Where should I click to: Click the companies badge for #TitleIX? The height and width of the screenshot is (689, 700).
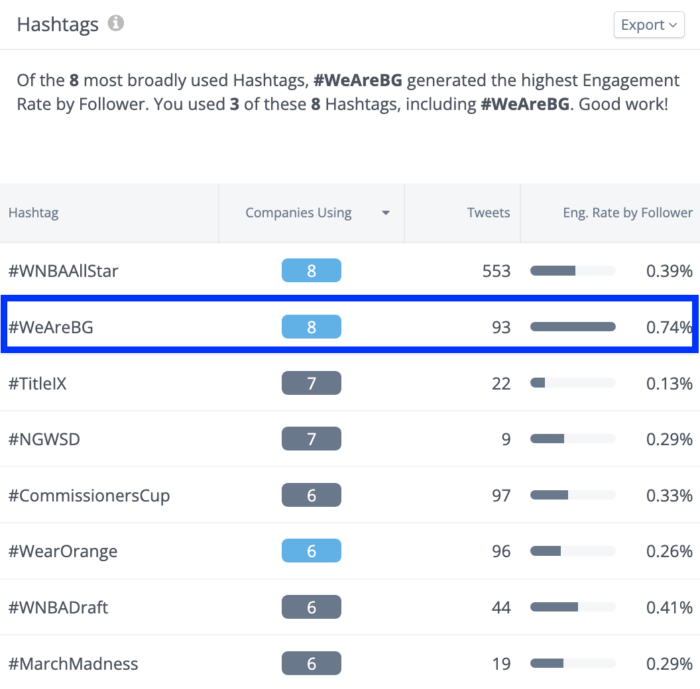tap(311, 383)
